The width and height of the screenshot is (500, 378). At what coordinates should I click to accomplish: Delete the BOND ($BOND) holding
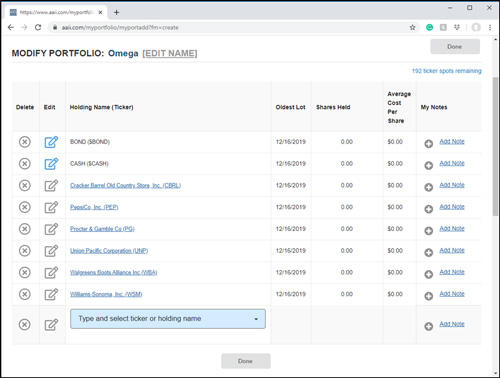coord(24,142)
